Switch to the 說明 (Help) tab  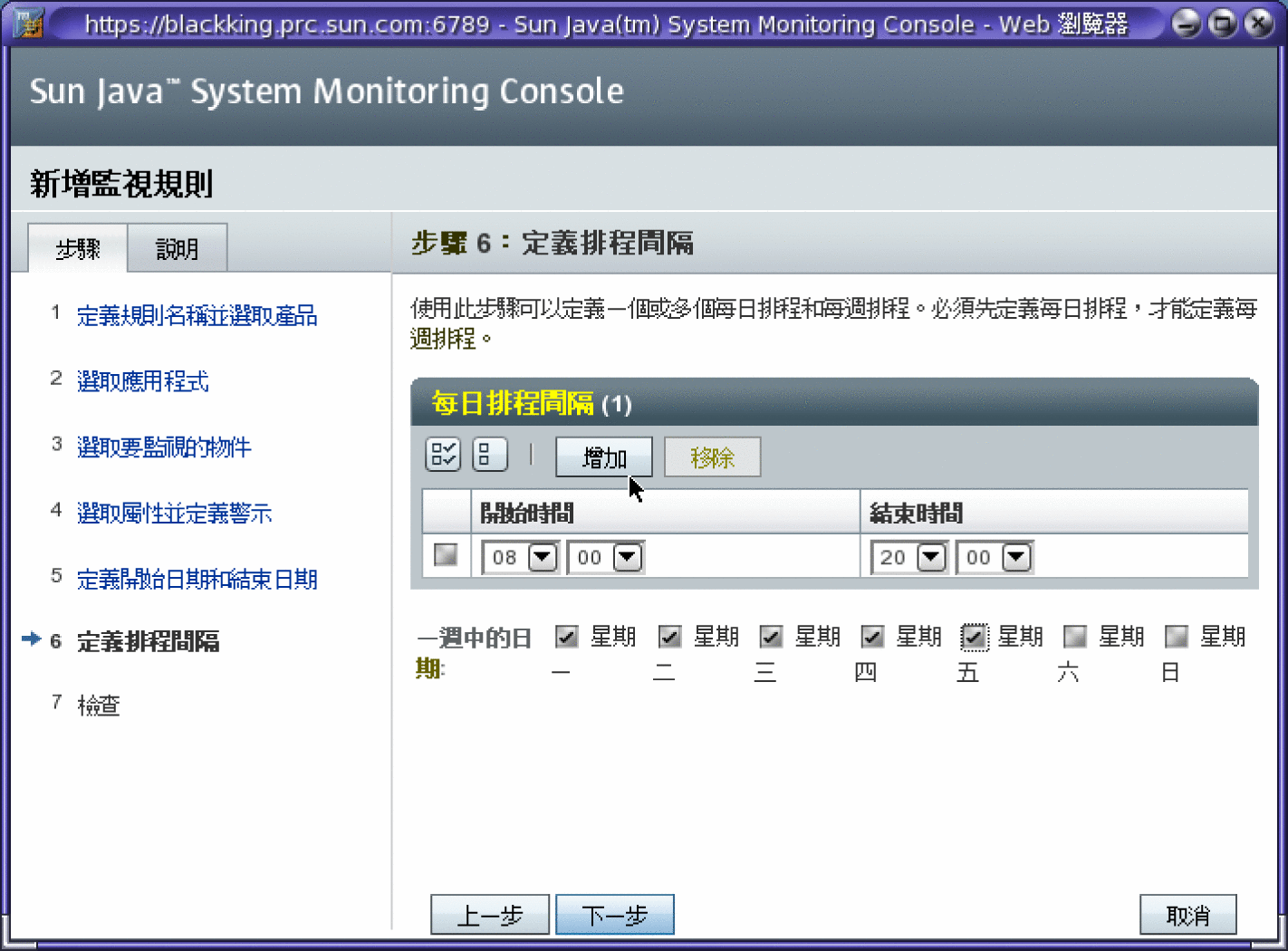[x=177, y=248]
